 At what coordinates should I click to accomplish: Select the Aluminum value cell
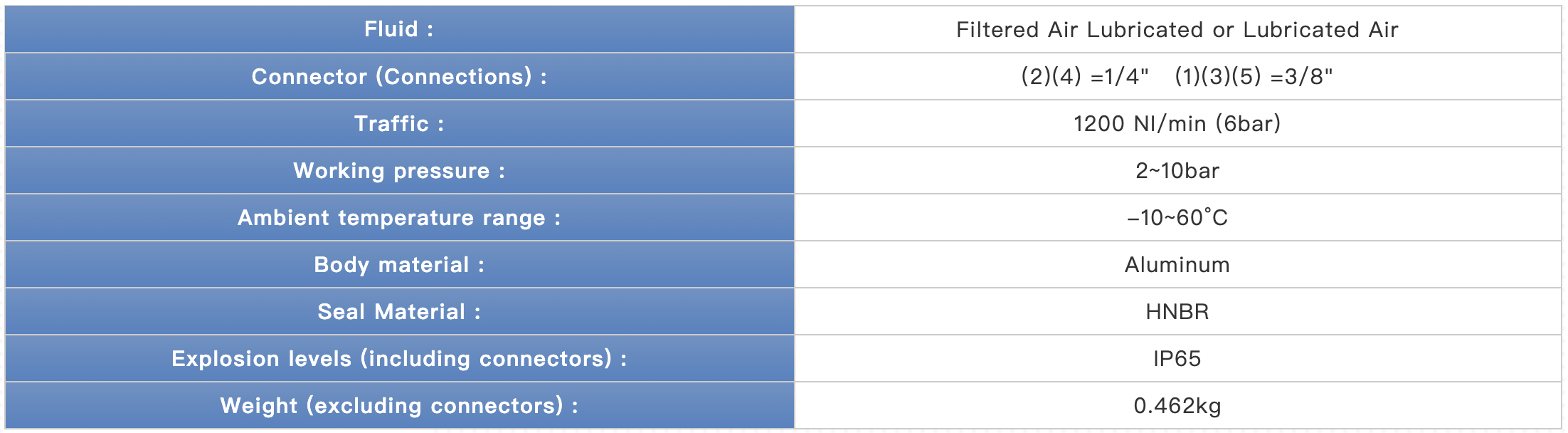tap(1177, 264)
